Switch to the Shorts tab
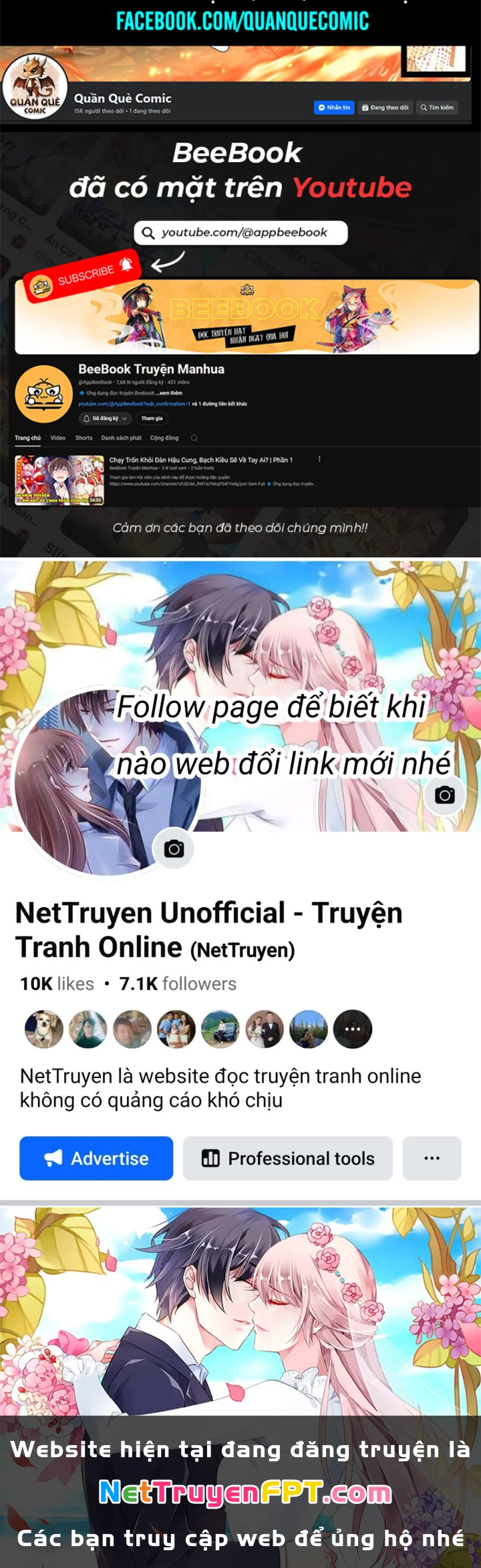Screen dimensions: 481x1568 [84, 438]
